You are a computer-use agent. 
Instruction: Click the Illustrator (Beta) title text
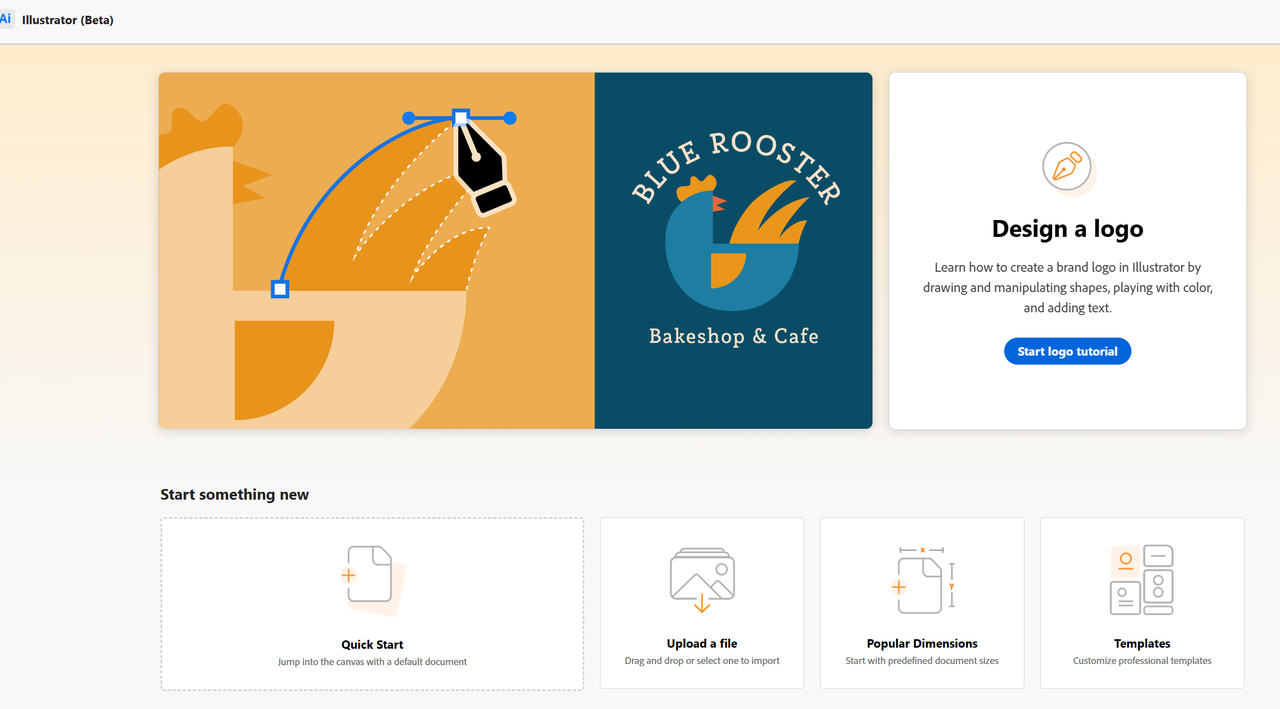[68, 20]
